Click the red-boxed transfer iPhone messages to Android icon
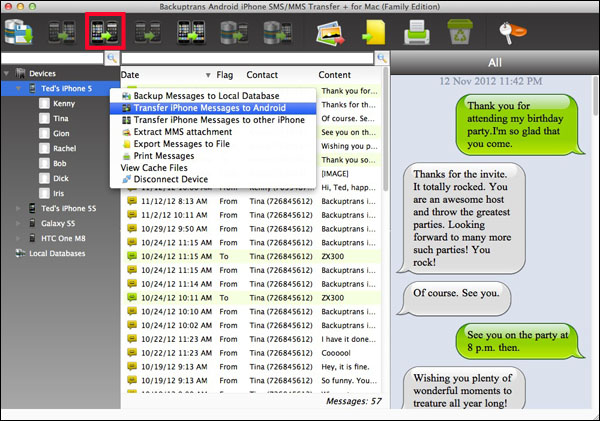600x421 pixels. point(105,32)
